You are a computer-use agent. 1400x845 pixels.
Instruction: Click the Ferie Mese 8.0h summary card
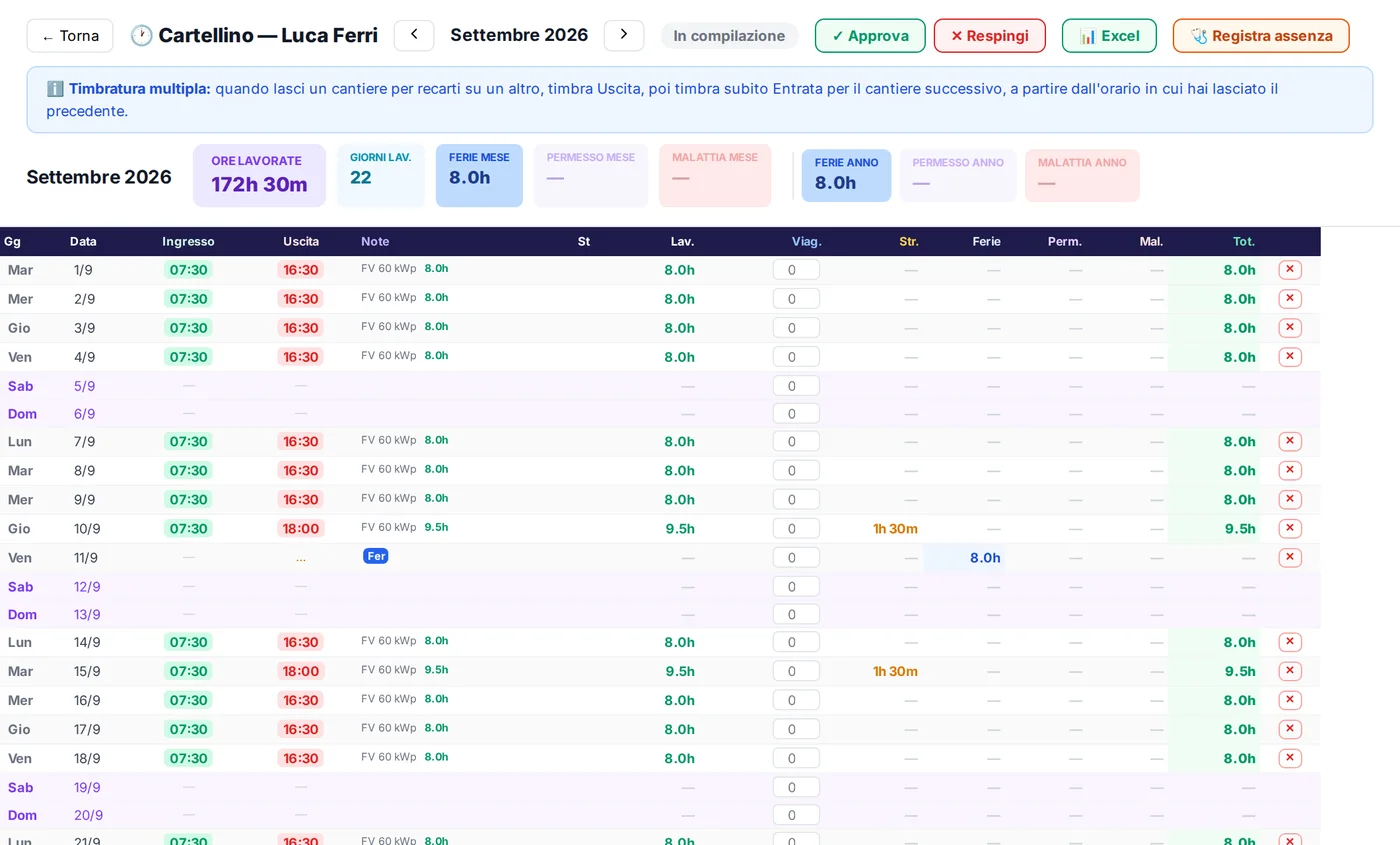(x=479, y=176)
